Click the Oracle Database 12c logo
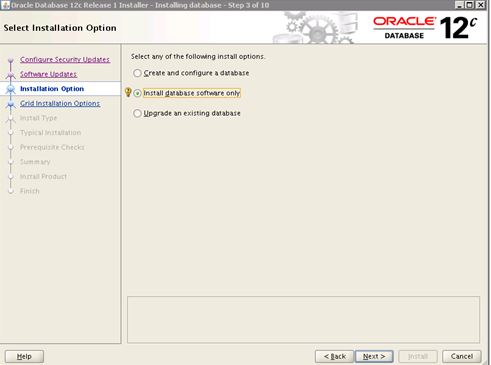Viewport: 491px width, 365px height. 425,28
